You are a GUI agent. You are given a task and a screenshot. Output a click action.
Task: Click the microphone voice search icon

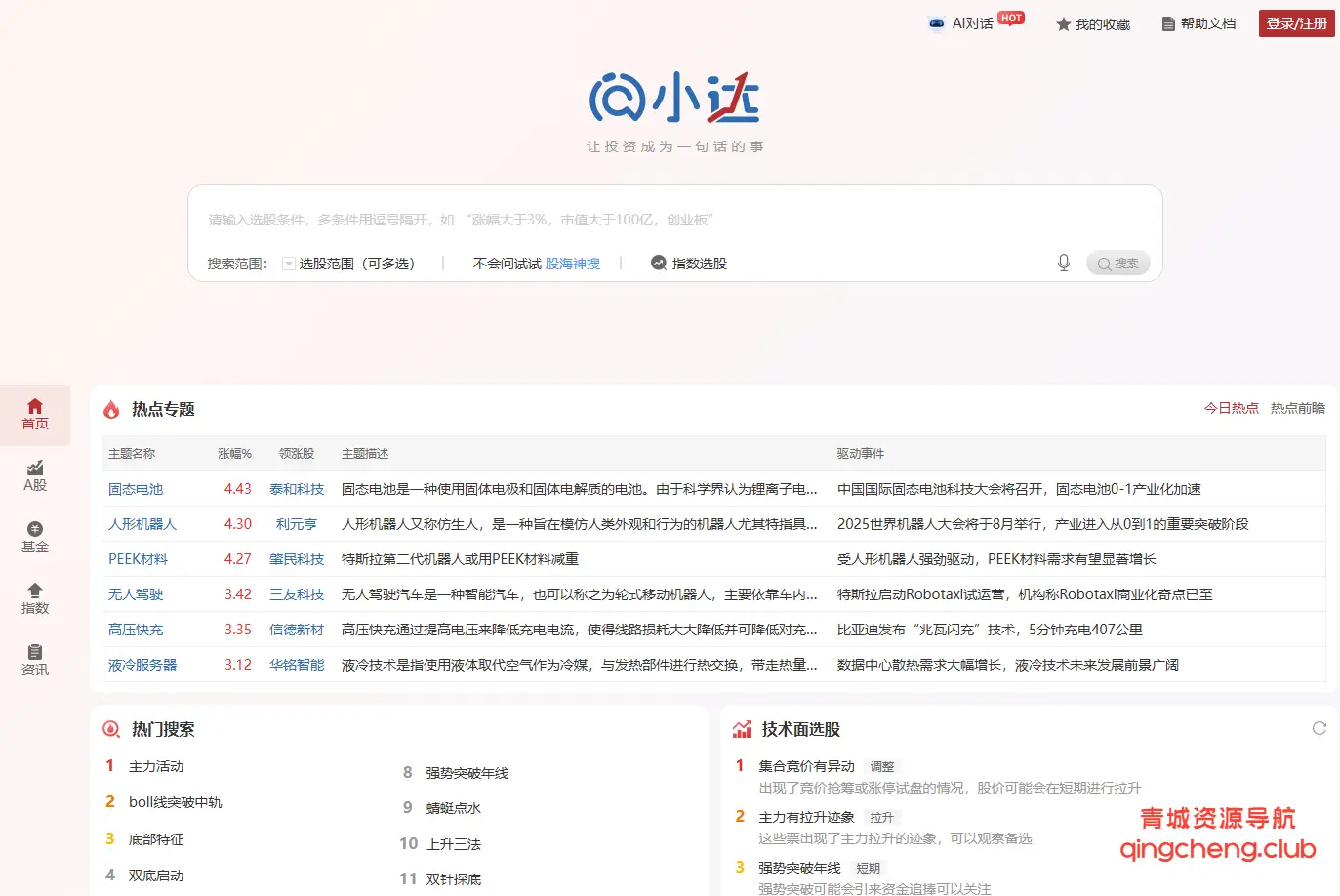pos(1063,263)
